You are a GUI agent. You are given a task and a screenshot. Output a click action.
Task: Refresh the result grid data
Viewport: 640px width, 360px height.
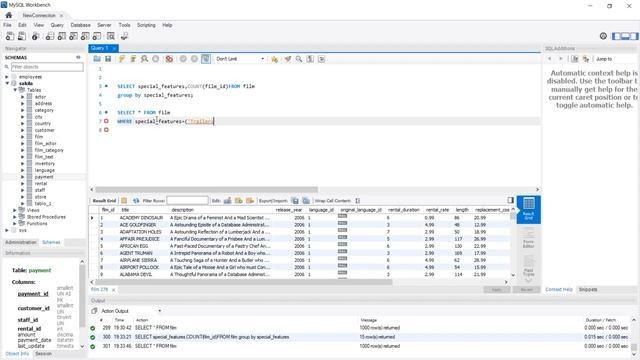pyautogui.click(x=136, y=201)
